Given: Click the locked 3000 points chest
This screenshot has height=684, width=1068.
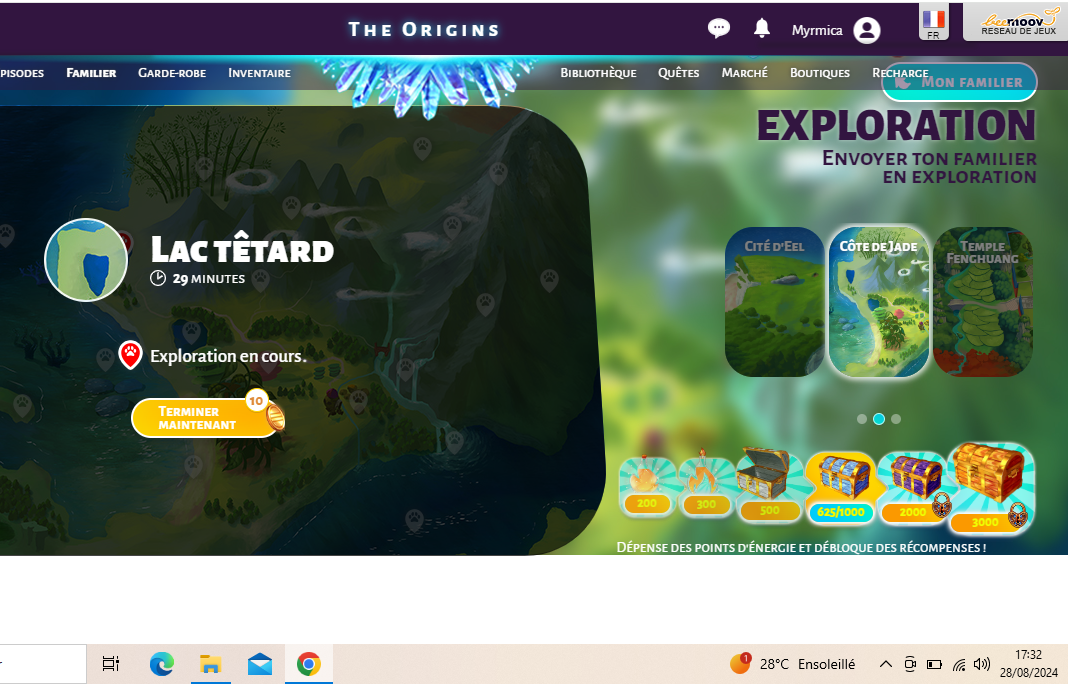Looking at the screenshot, I should [x=991, y=488].
